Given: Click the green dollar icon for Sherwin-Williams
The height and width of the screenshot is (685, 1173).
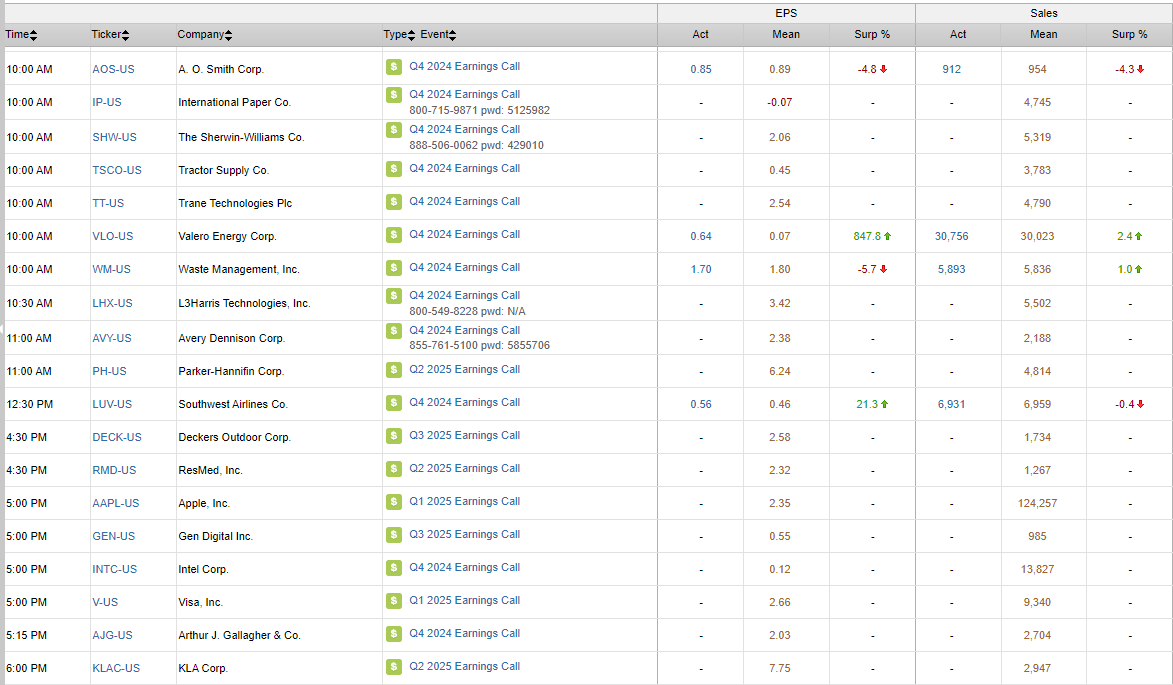Looking at the screenshot, I should (393, 129).
